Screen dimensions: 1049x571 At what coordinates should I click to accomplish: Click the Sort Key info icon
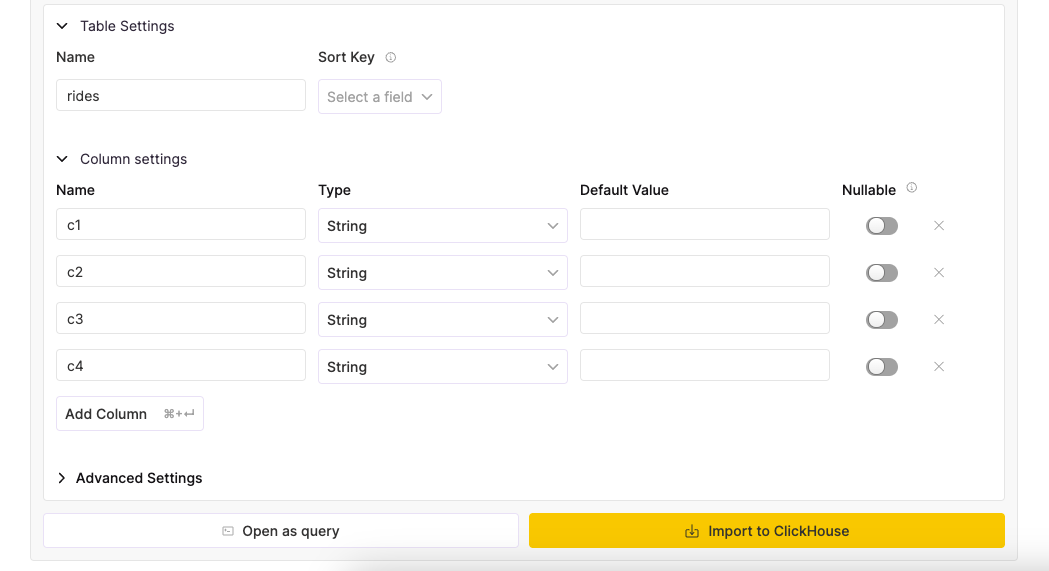pyautogui.click(x=391, y=58)
